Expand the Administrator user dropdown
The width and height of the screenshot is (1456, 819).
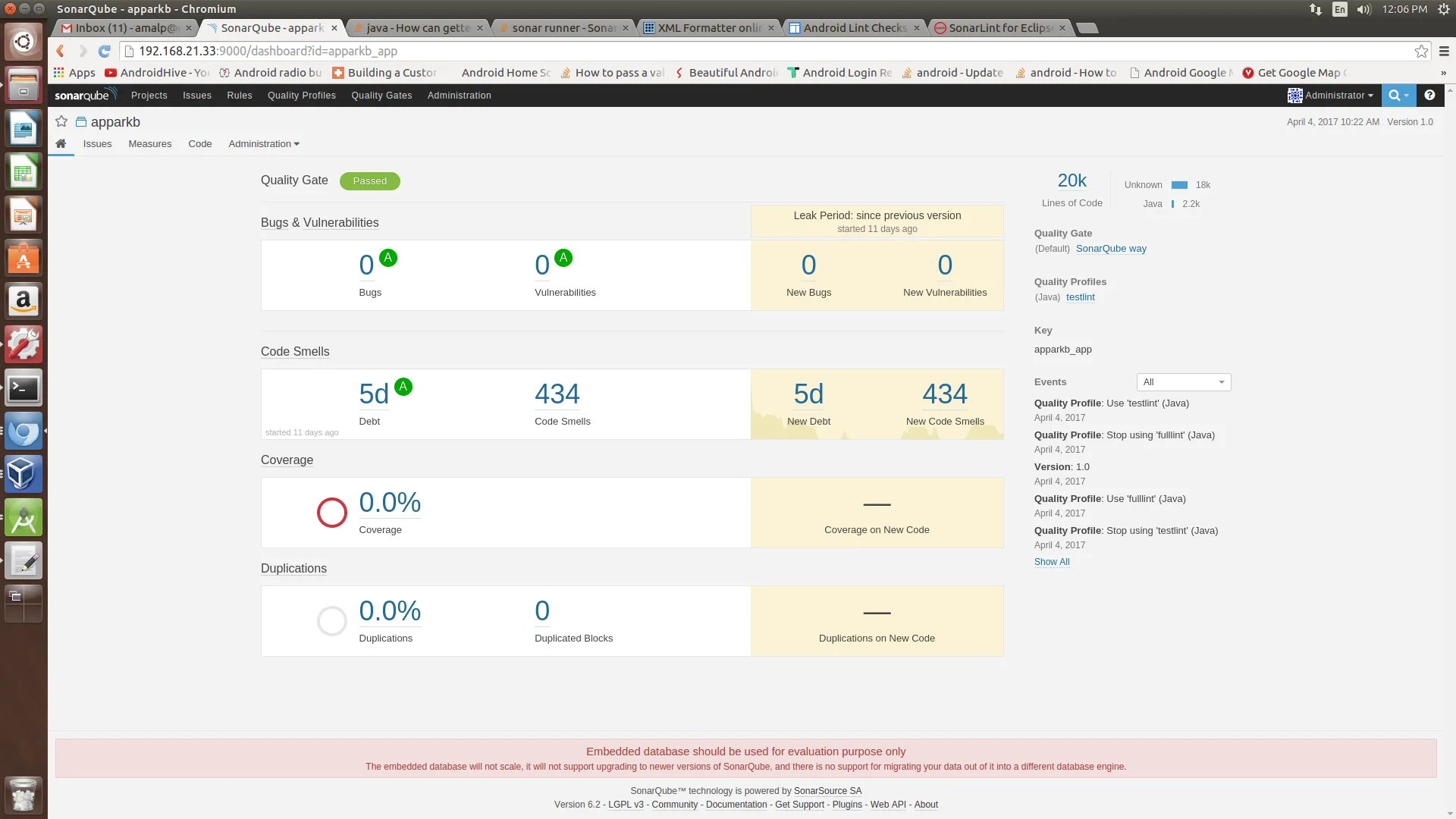point(1331,96)
